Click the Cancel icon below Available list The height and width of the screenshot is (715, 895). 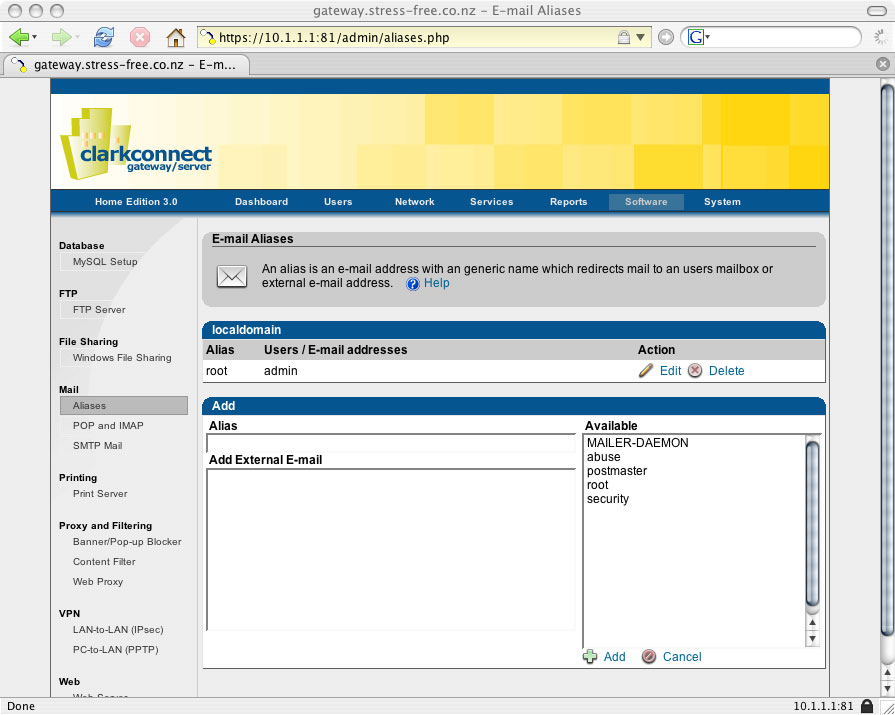click(x=649, y=657)
